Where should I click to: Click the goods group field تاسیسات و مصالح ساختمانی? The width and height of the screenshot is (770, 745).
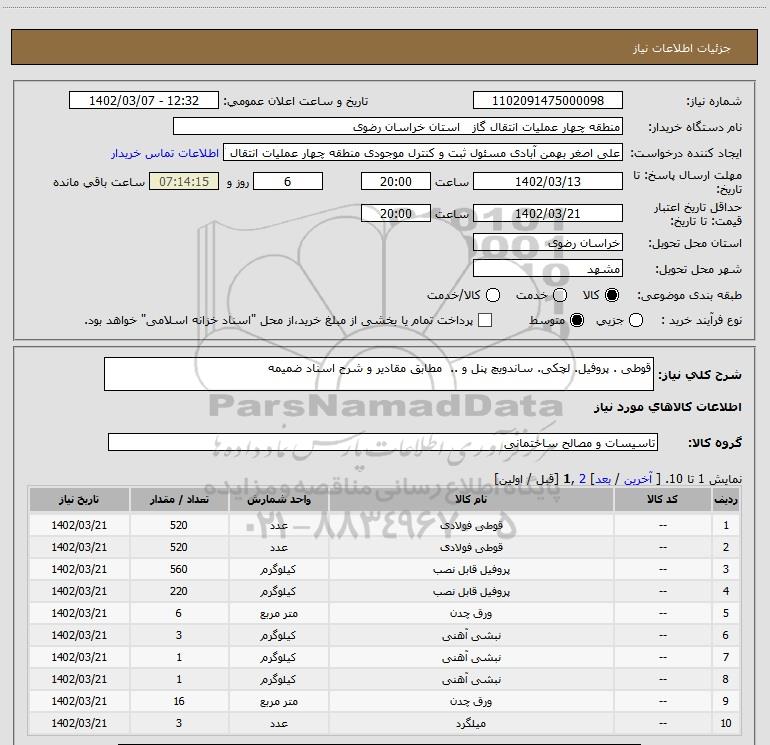coord(383,442)
